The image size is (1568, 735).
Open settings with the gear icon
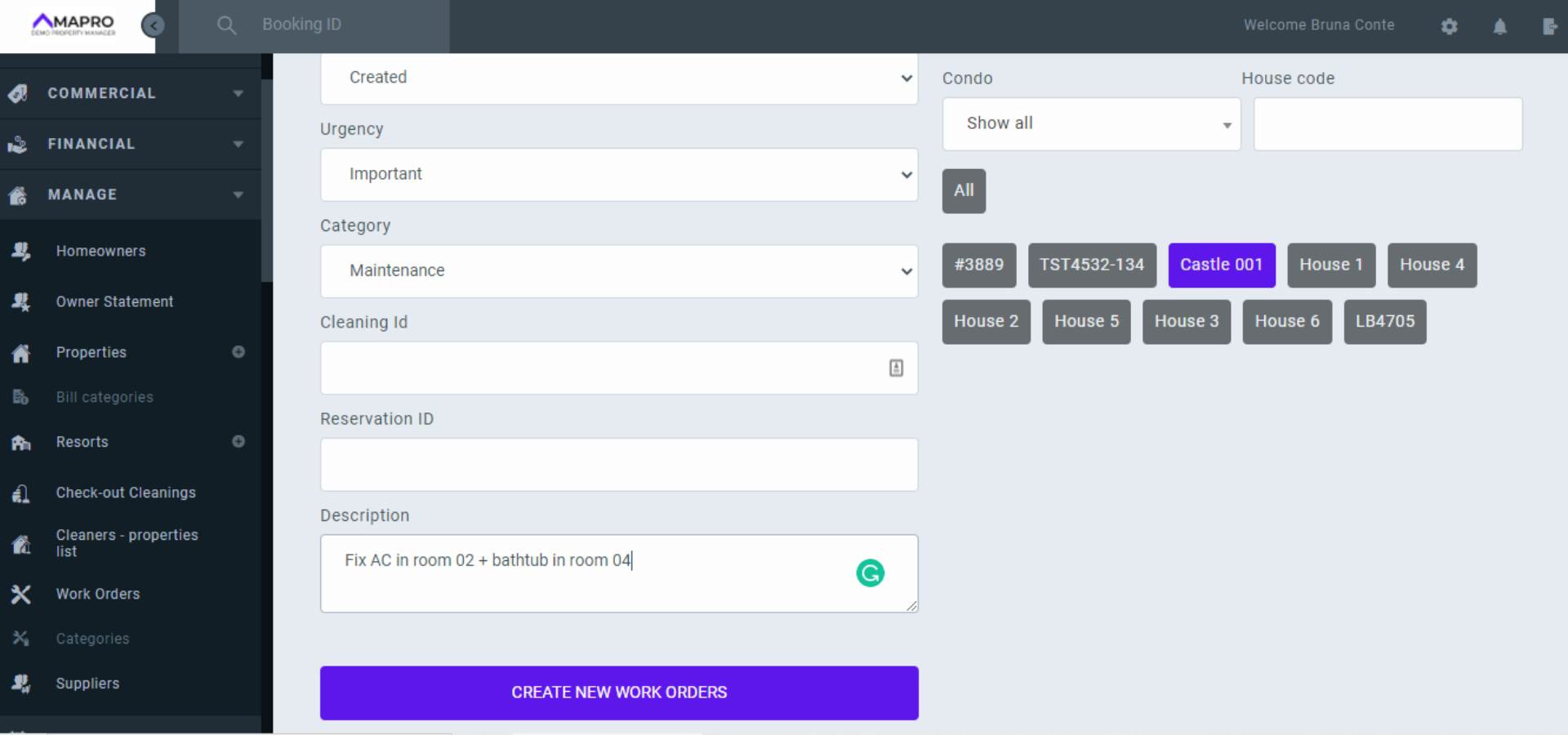tap(1450, 25)
